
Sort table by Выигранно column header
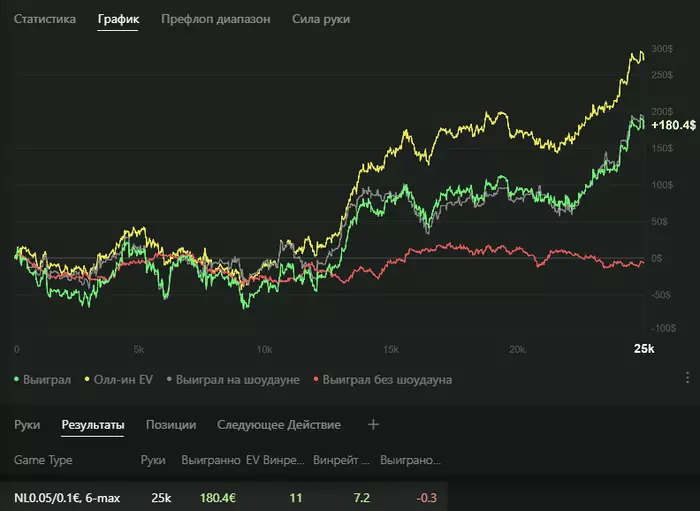(210, 461)
